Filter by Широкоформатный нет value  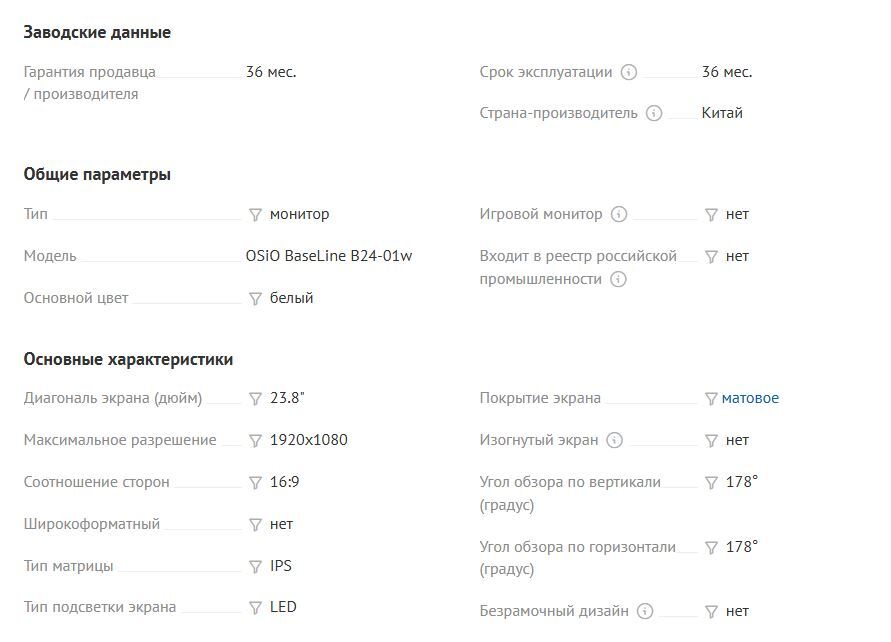pyautogui.click(x=255, y=525)
